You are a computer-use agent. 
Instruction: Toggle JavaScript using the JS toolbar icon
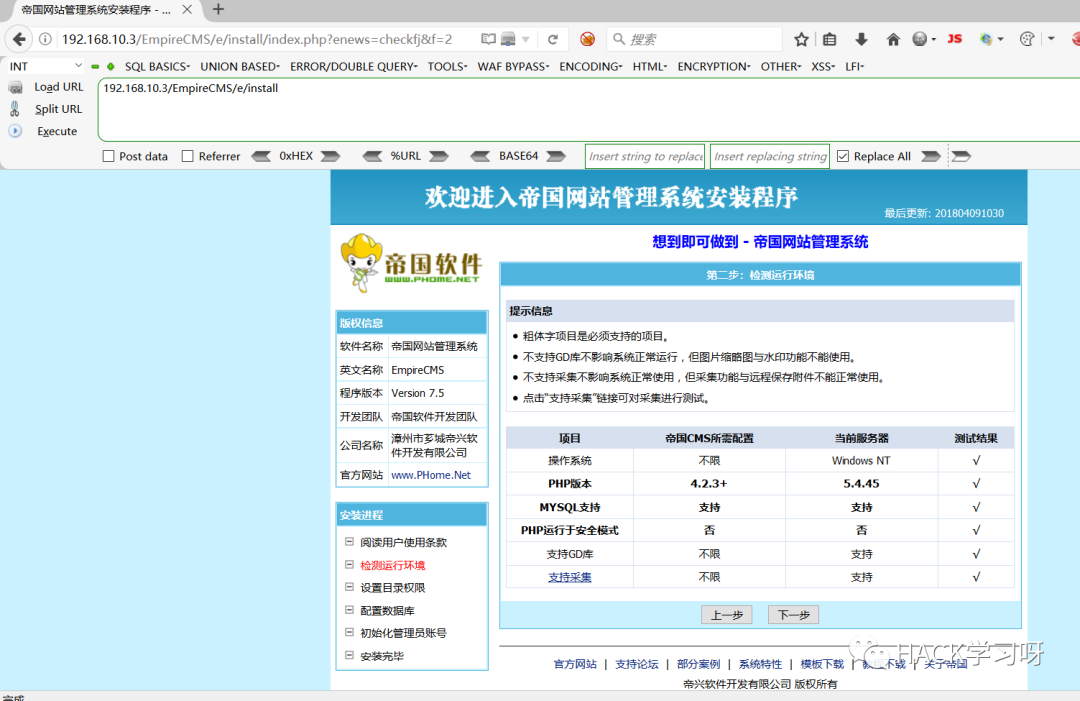tap(954, 38)
